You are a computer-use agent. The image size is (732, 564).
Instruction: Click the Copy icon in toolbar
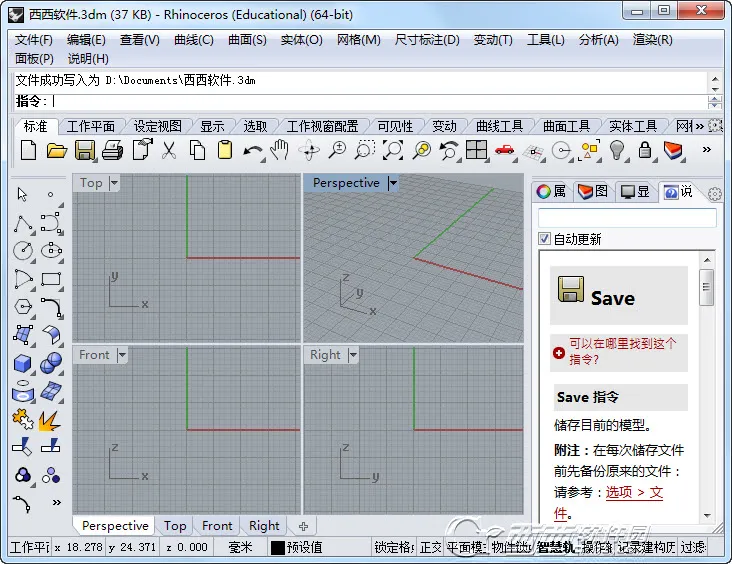(x=197, y=150)
